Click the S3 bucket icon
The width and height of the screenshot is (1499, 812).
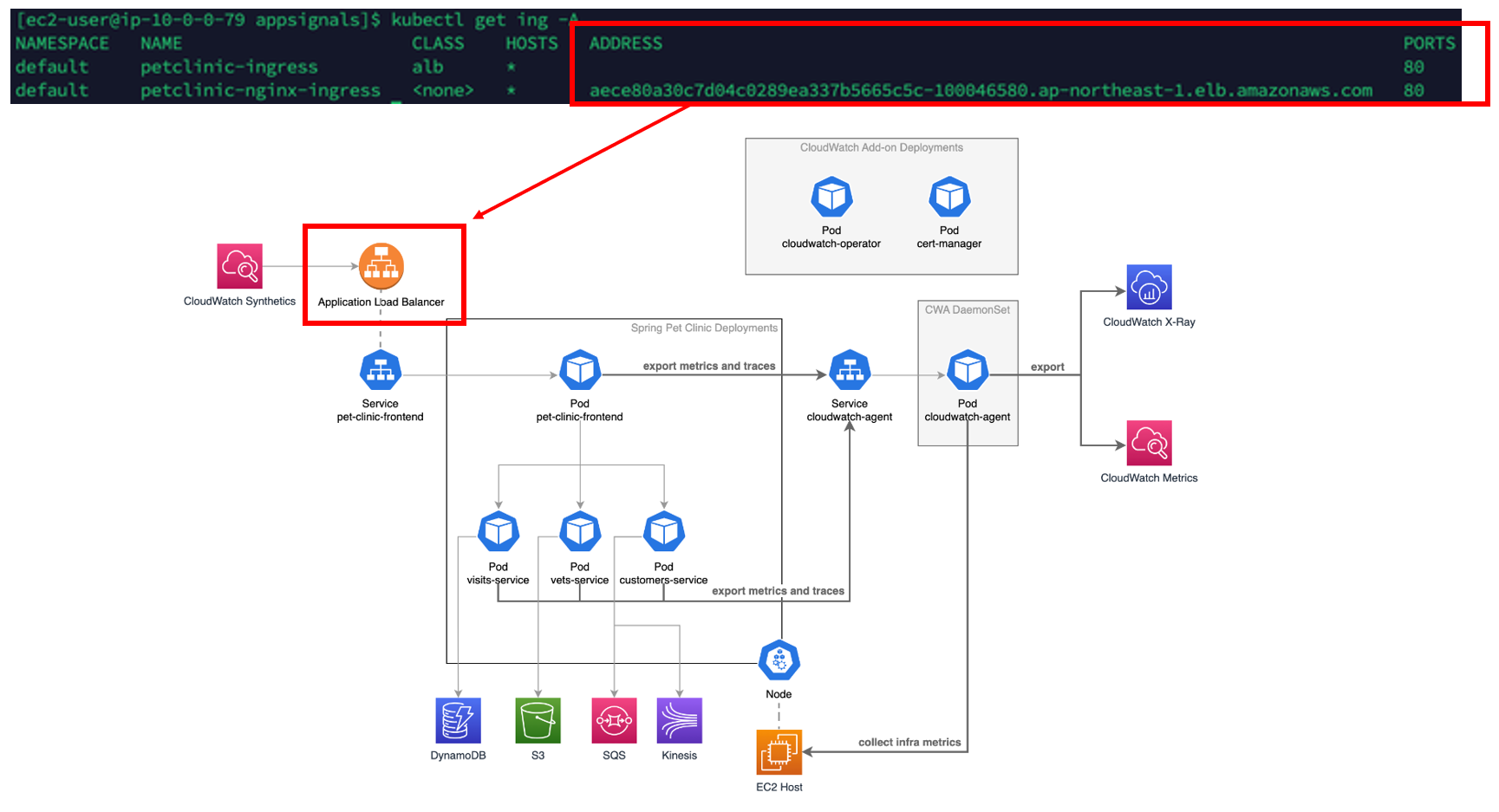pyautogui.click(x=538, y=720)
